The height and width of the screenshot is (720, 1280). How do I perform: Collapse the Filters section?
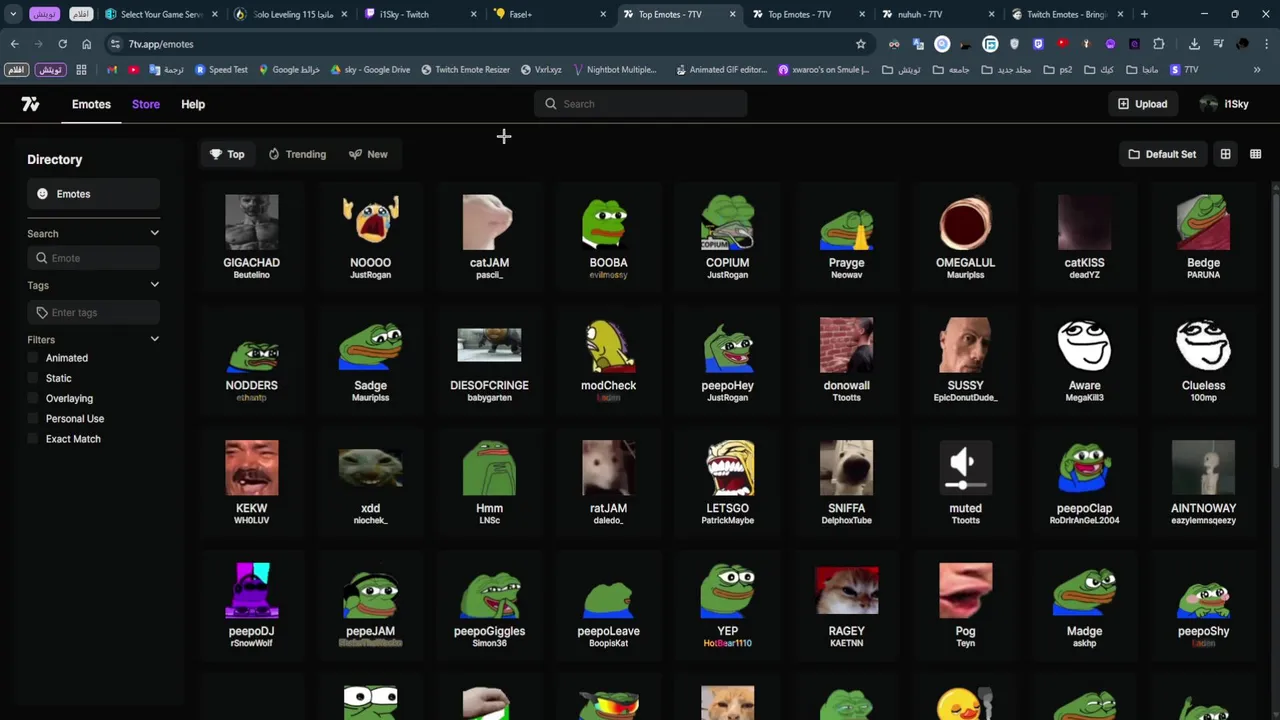tap(154, 339)
